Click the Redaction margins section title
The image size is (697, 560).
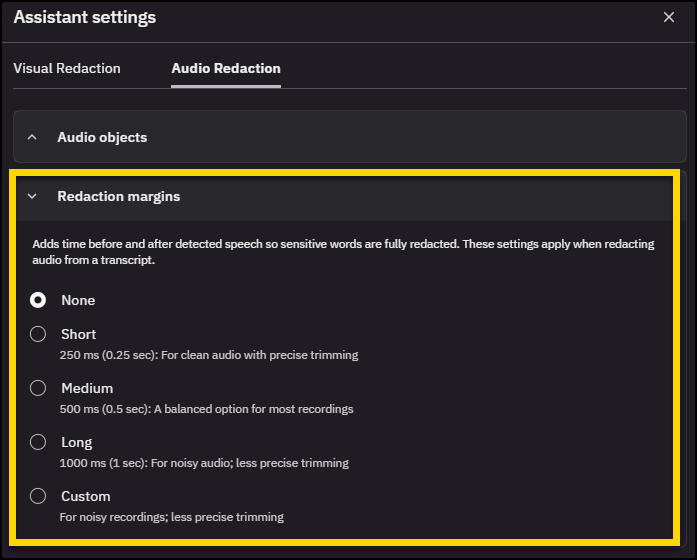pos(119,197)
